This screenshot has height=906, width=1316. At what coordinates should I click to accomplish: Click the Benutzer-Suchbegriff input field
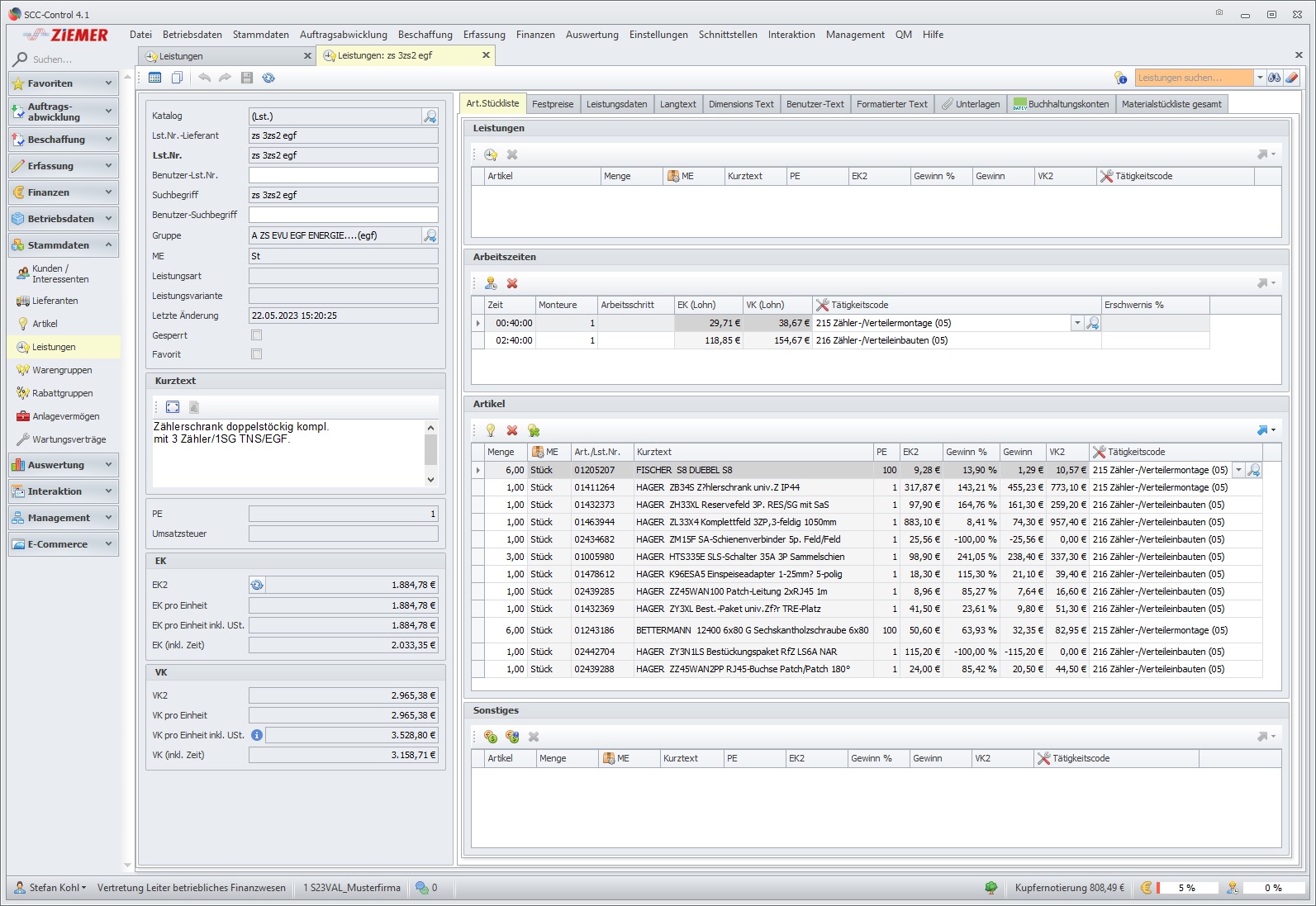[x=344, y=215]
